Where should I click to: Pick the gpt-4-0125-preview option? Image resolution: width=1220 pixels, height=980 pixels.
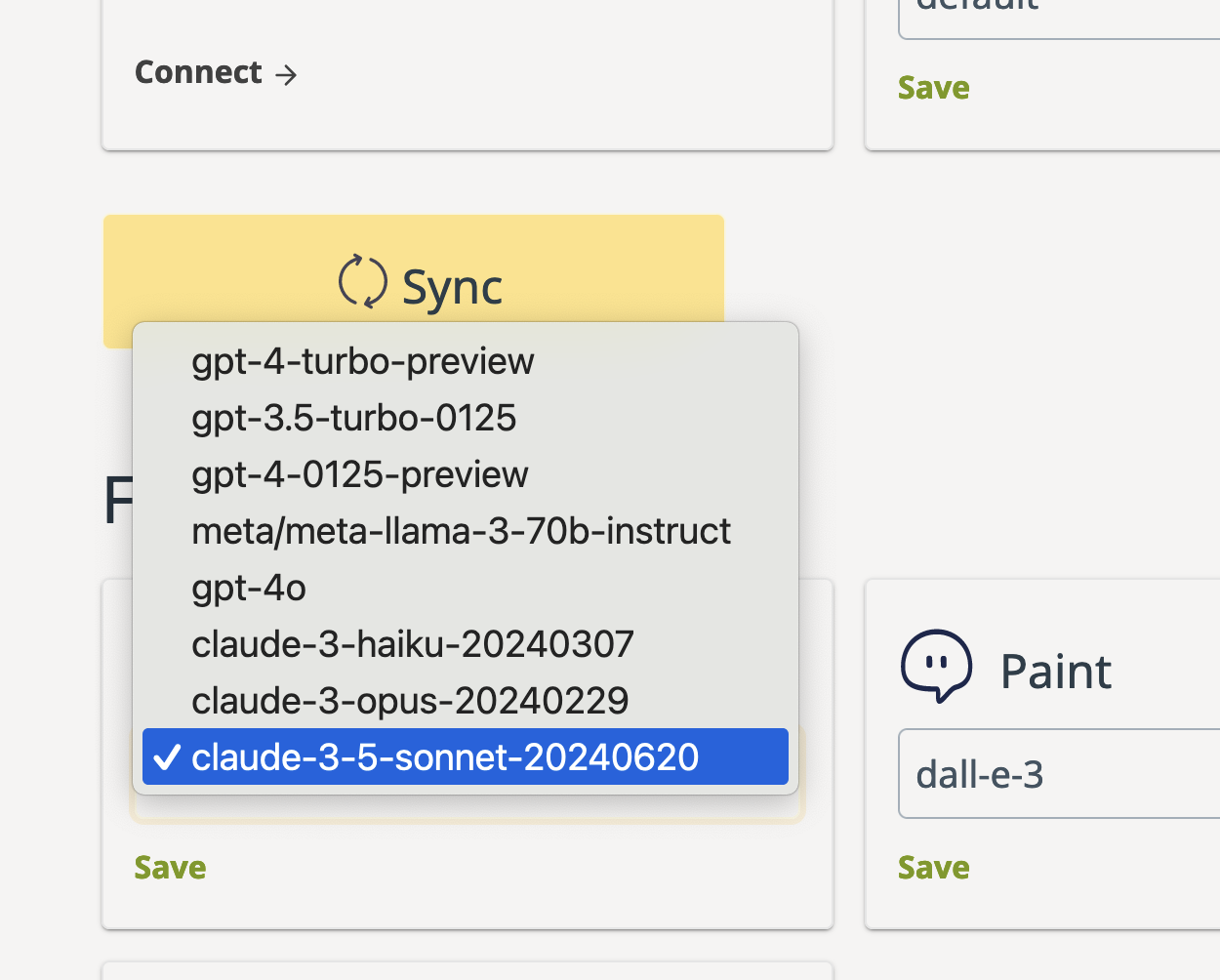359,474
